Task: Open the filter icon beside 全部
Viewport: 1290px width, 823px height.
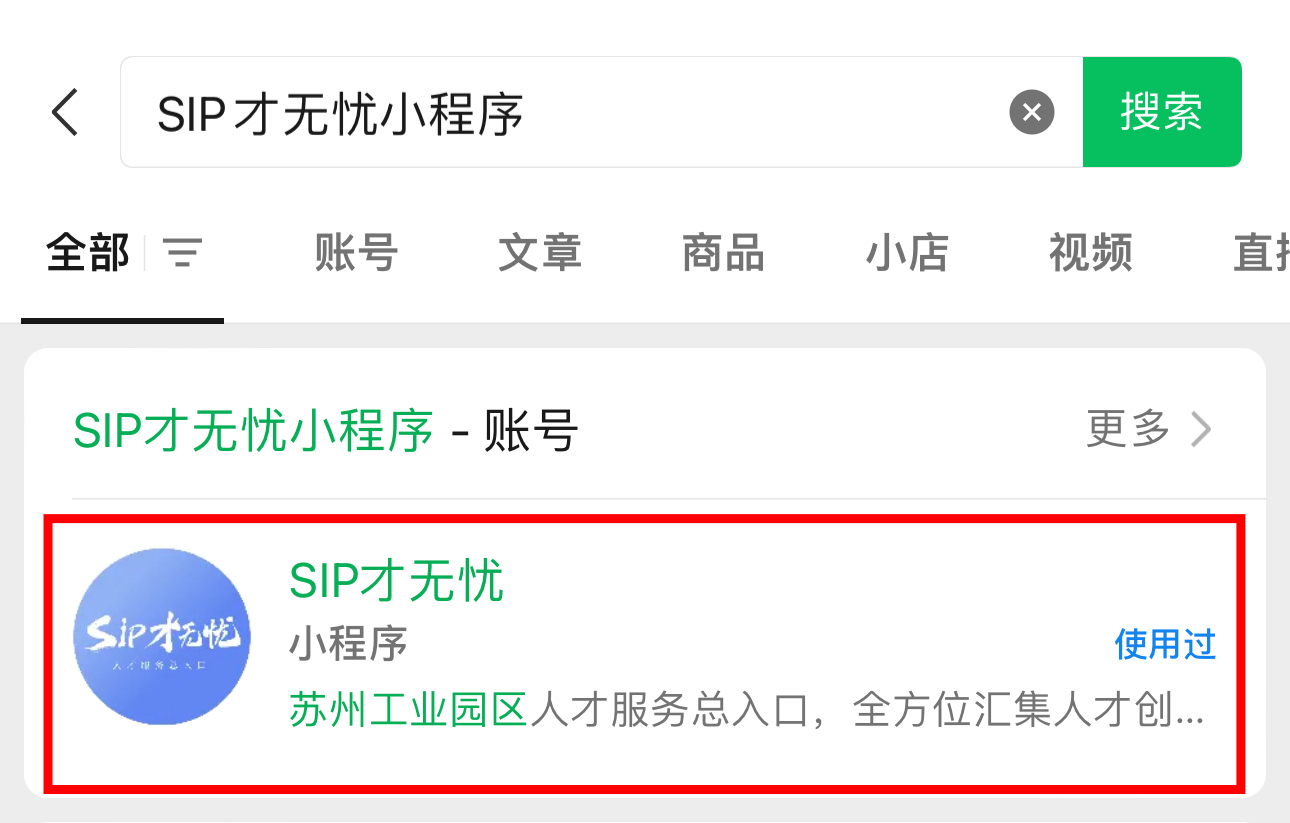Action: pos(183,254)
